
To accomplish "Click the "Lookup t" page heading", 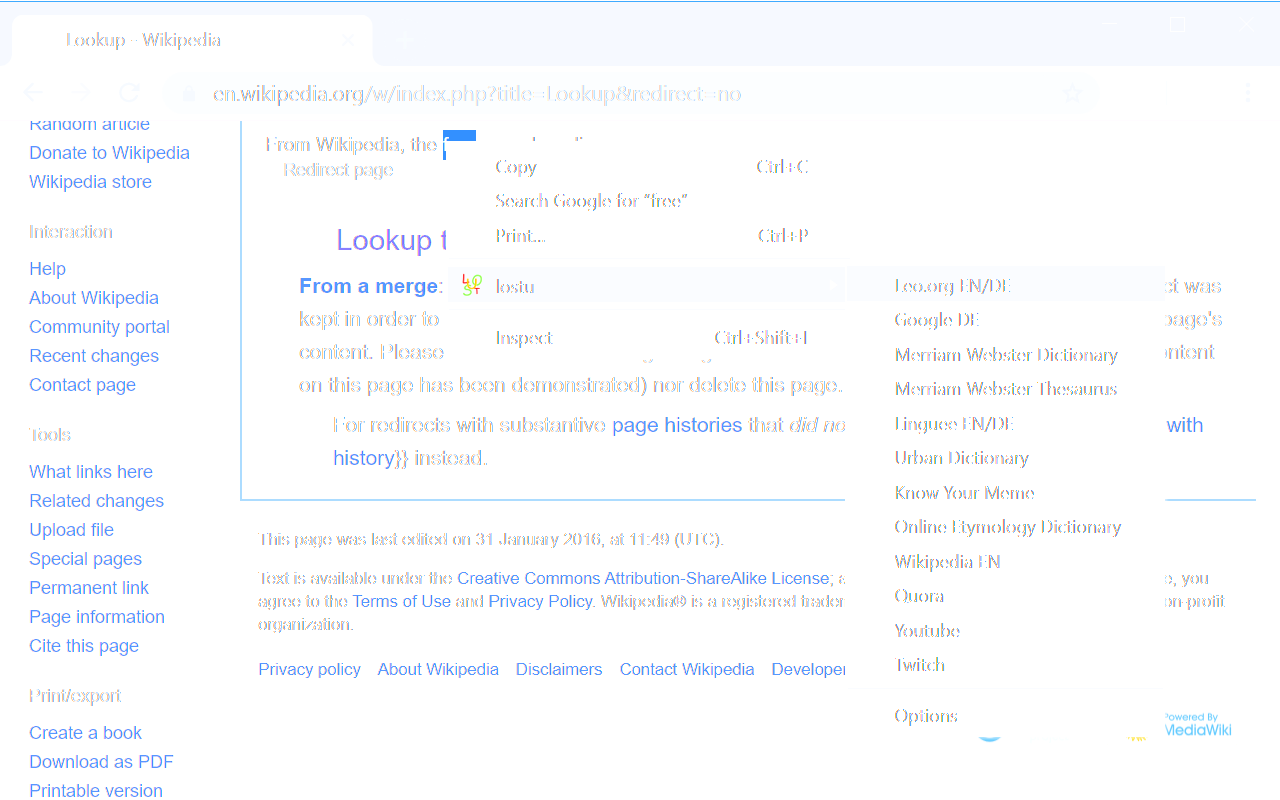I will click(x=390, y=240).
